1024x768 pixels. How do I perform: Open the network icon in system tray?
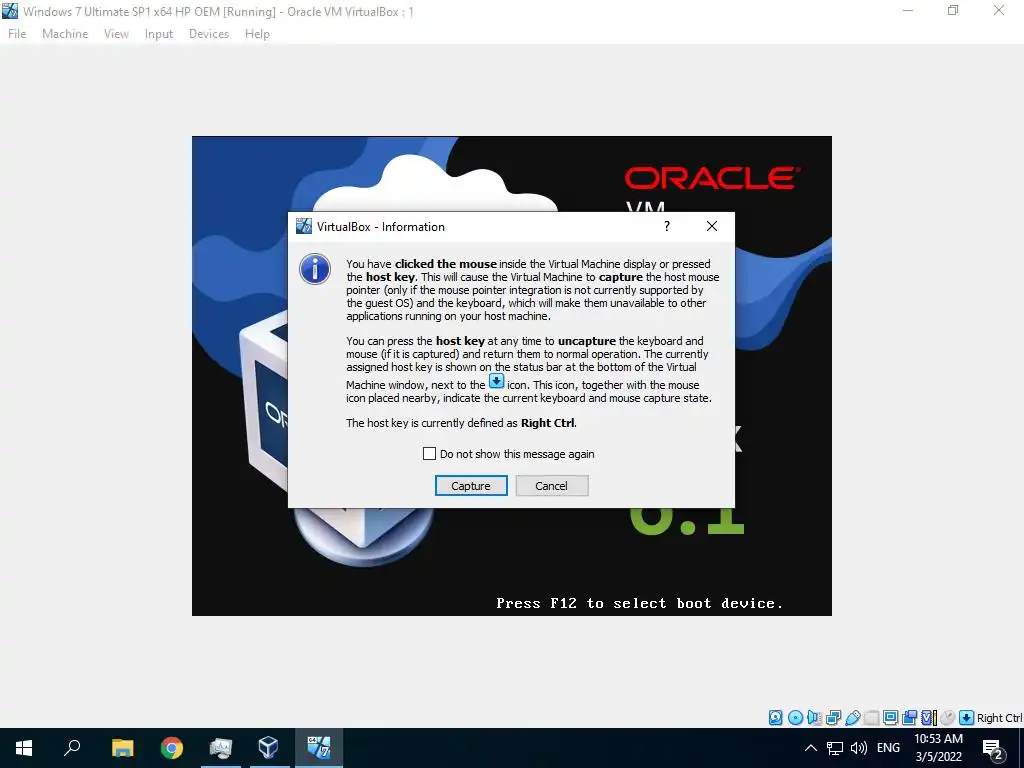coord(835,748)
